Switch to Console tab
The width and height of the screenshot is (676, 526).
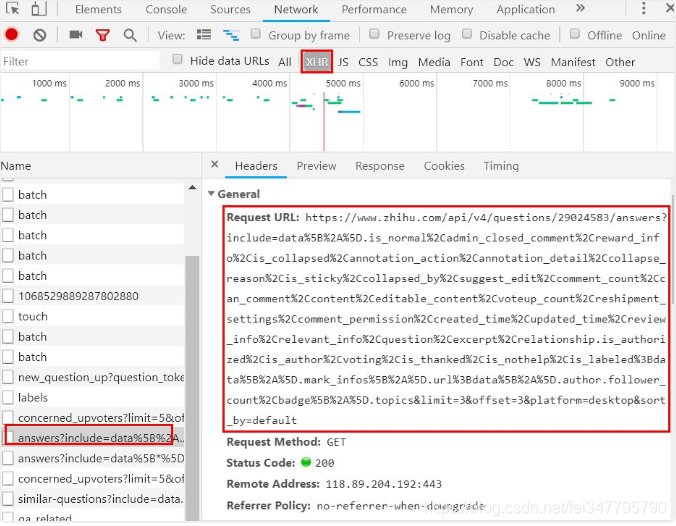tap(166, 9)
